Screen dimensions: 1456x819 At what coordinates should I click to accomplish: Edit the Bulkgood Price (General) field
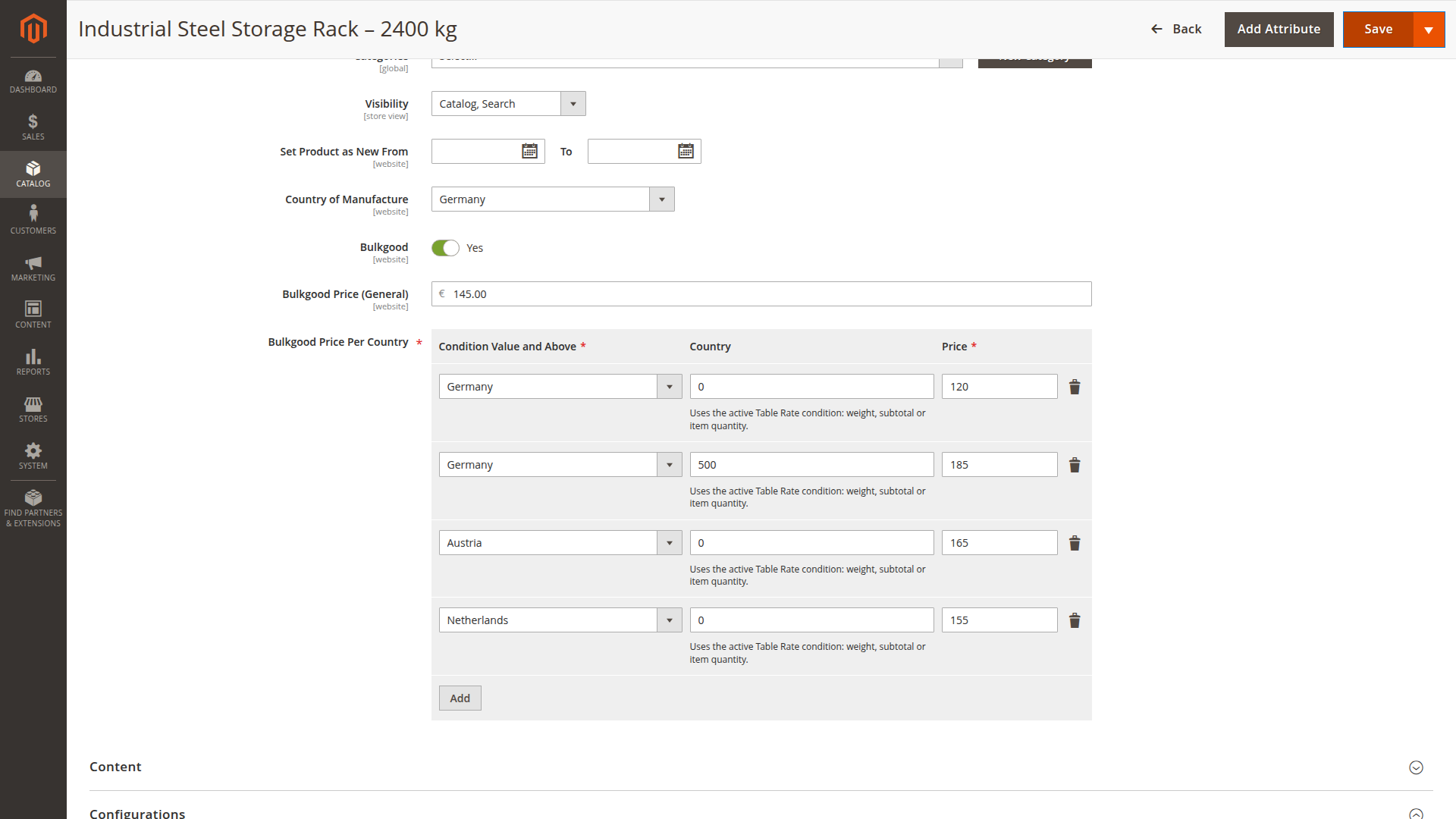(x=761, y=294)
